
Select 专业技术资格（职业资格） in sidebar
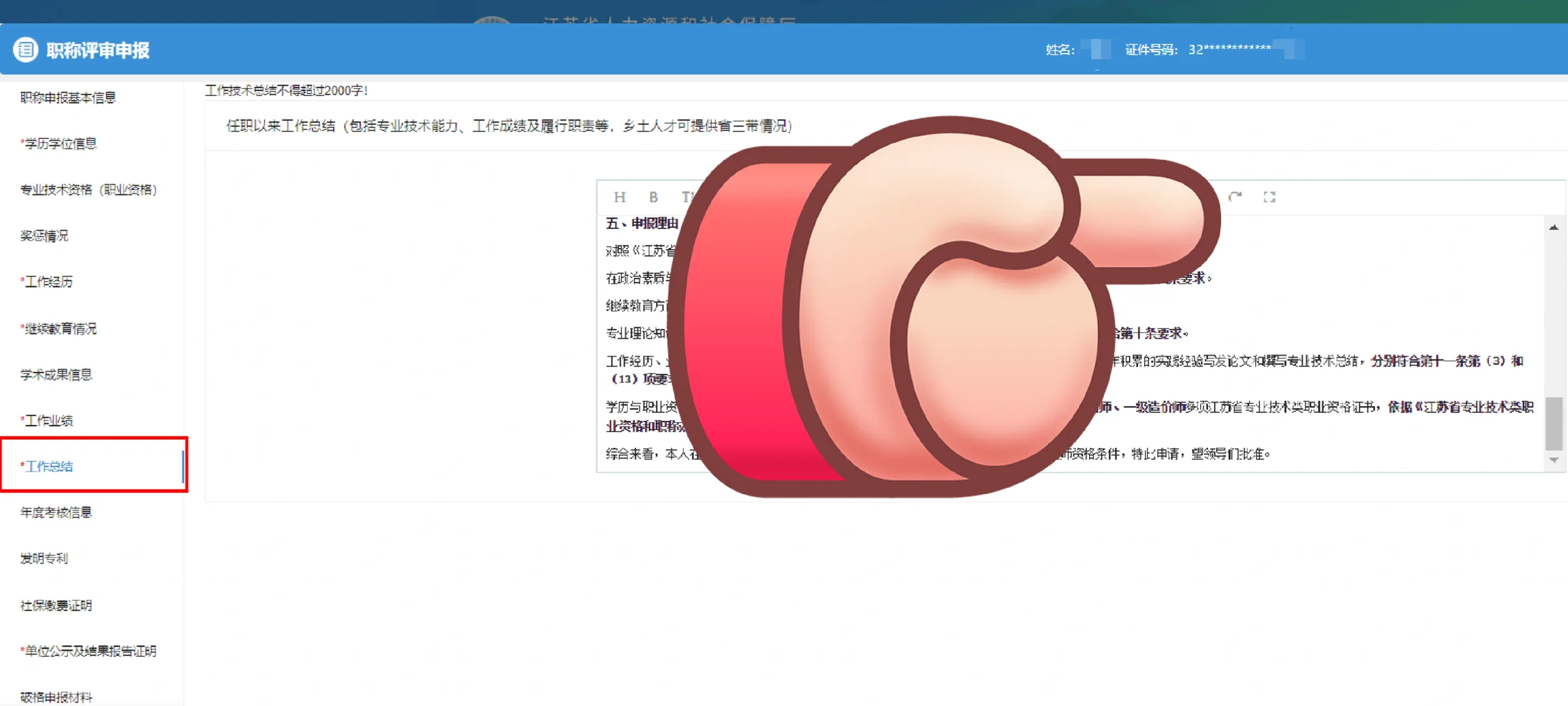(89, 190)
